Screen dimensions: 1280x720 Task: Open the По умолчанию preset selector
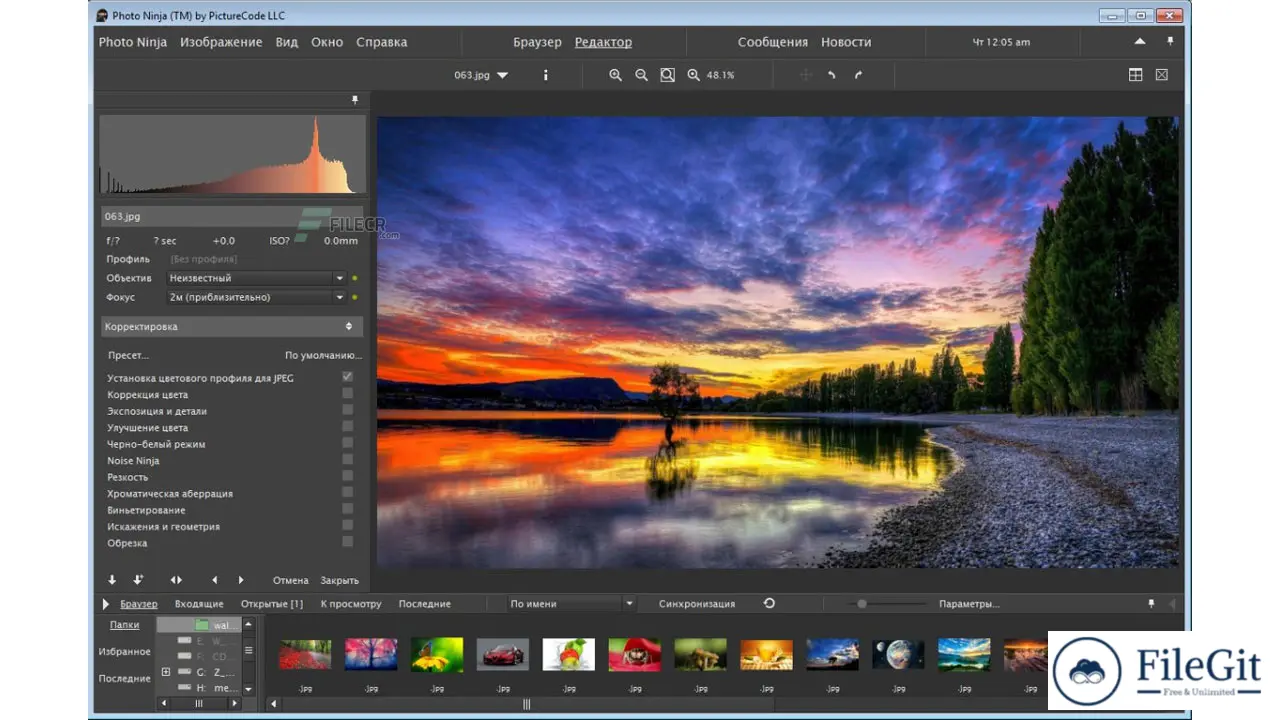coord(323,355)
